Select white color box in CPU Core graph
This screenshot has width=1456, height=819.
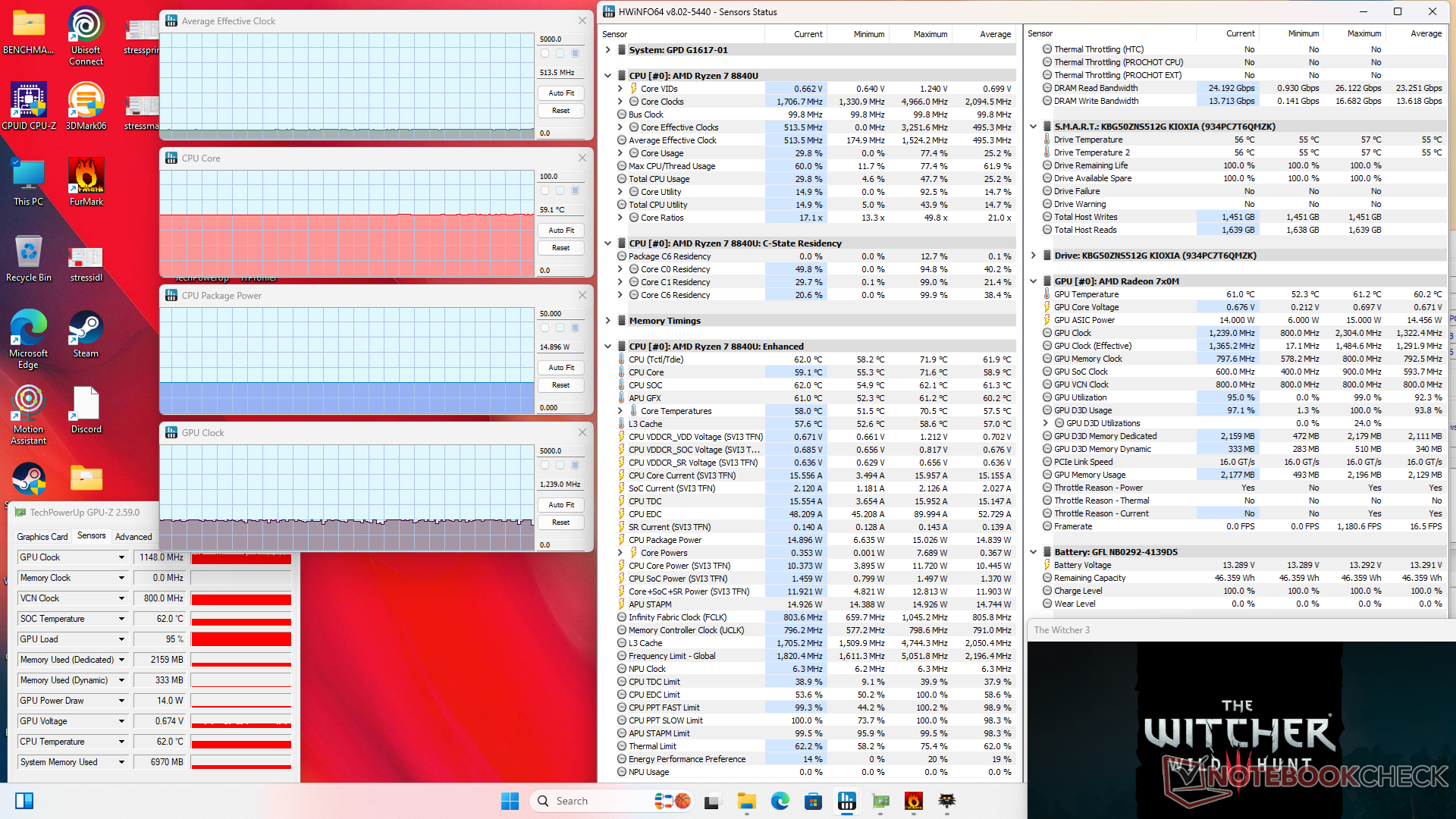(544, 190)
